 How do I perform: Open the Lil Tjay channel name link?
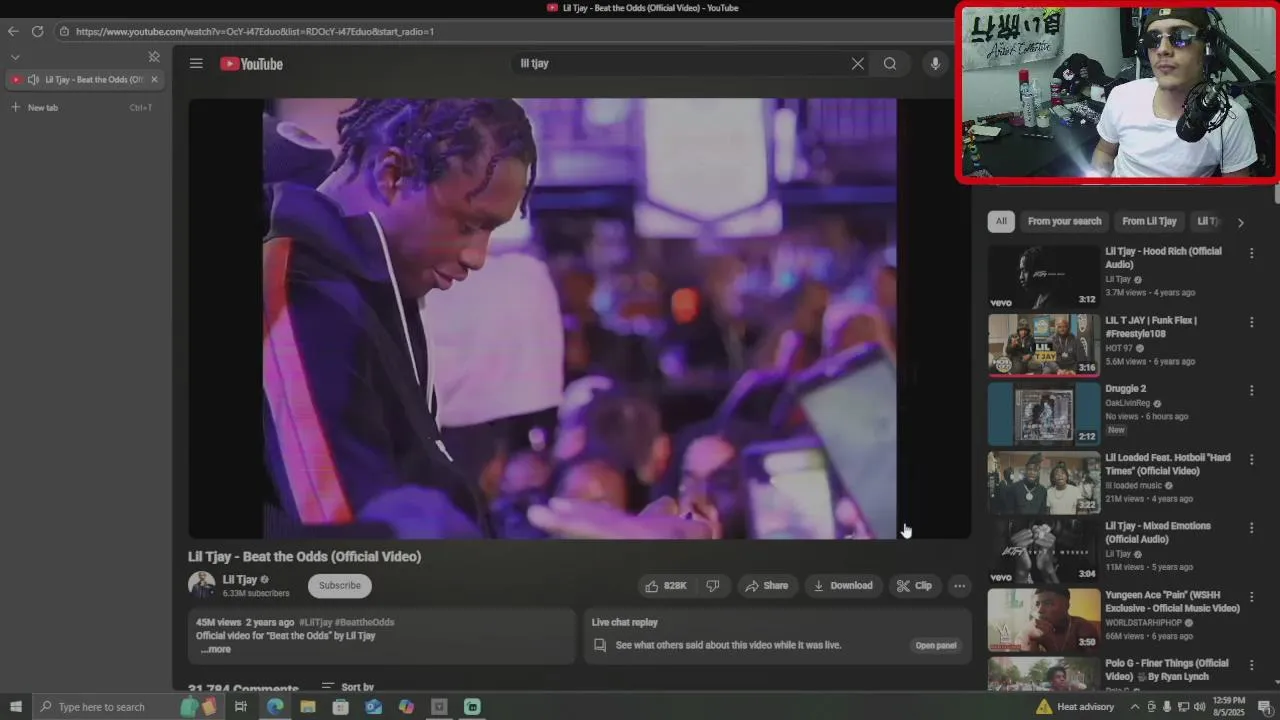[240, 579]
